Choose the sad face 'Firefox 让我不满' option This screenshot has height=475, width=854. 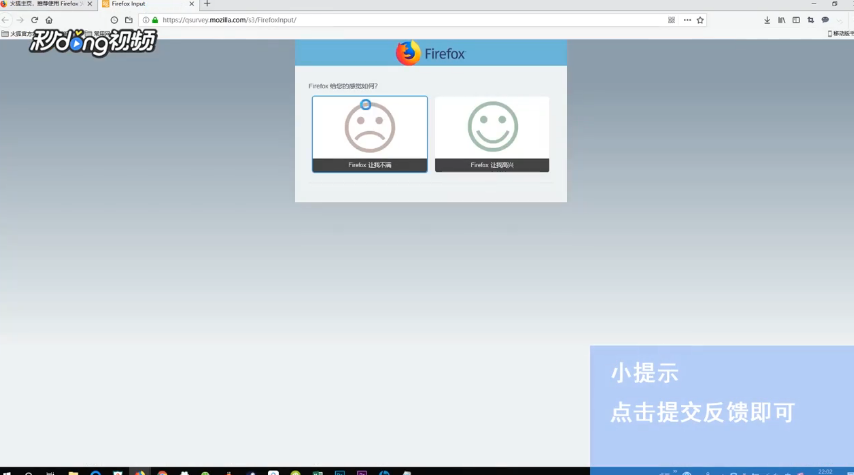[370, 134]
